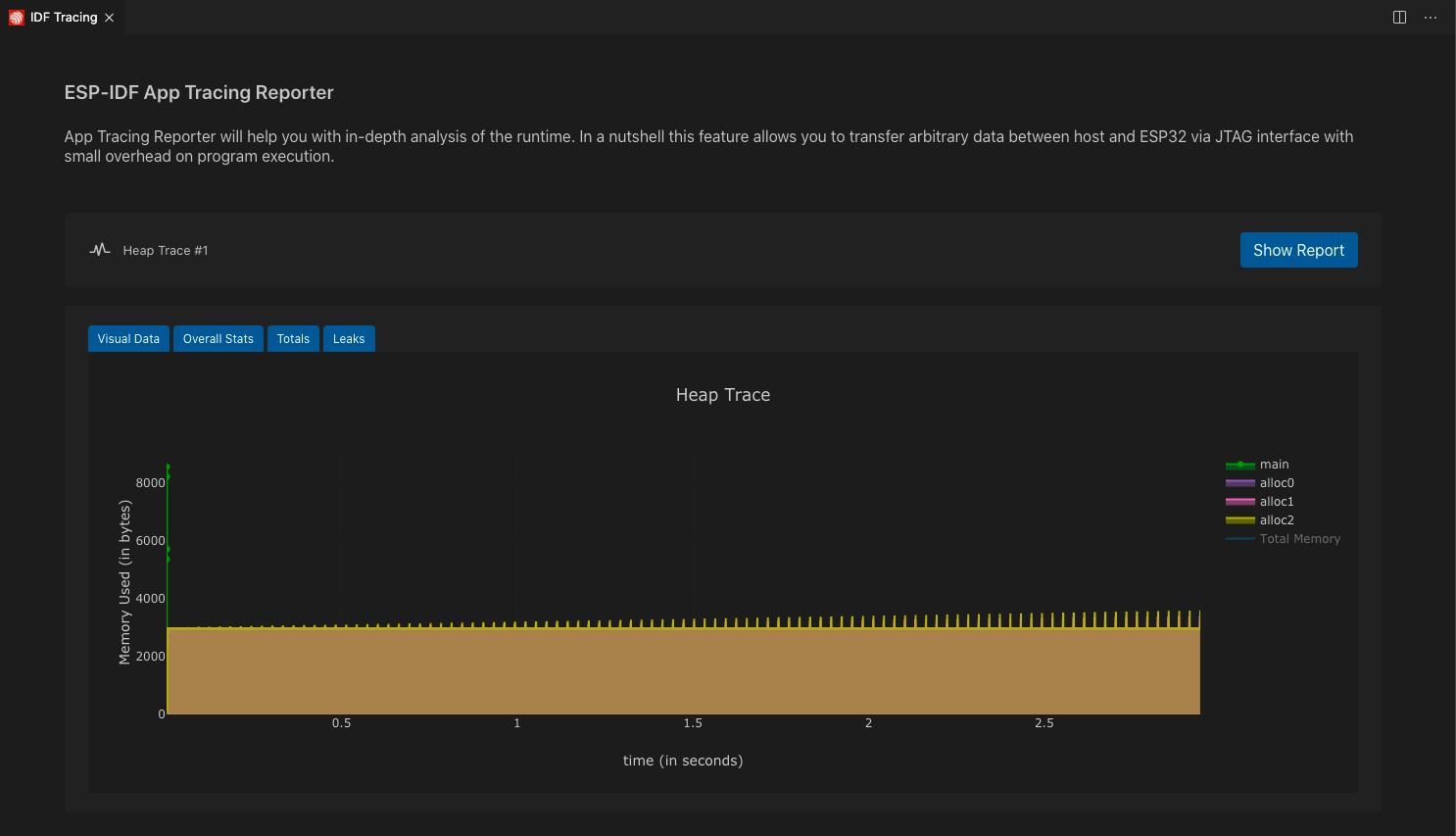Click the Heap Trace #1 label
This screenshot has height=836, width=1456.
coord(165,250)
